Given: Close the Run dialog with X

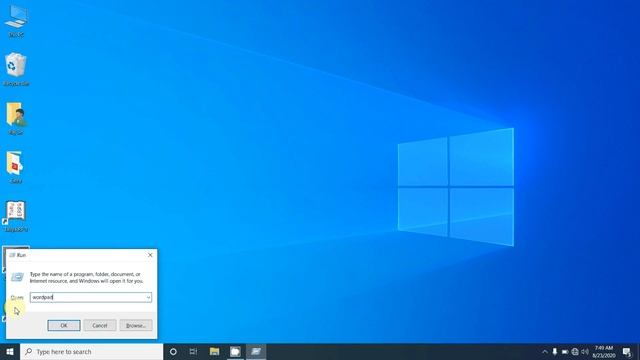Looking at the screenshot, I should (x=150, y=255).
